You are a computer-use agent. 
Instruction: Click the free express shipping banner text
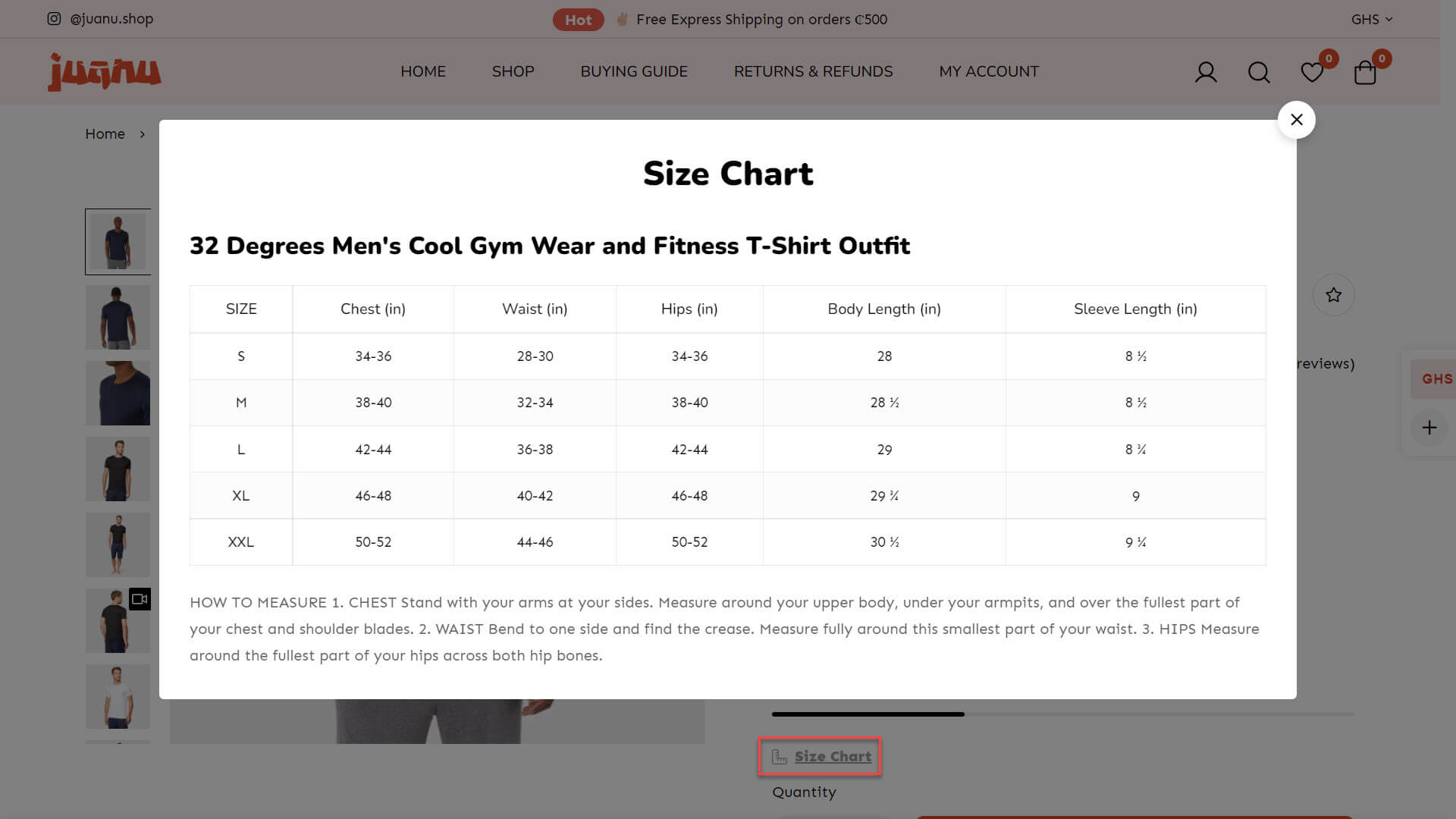pyautogui.click(x=761, y=20)
